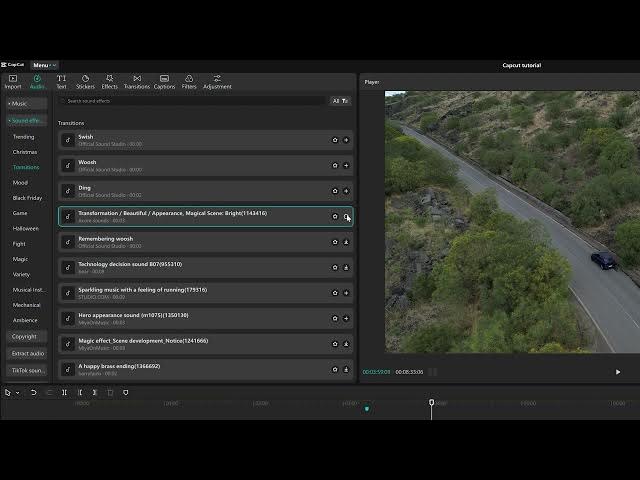Select the Transitions category in sidebar
Screen dimensions: 640x480
26,167
